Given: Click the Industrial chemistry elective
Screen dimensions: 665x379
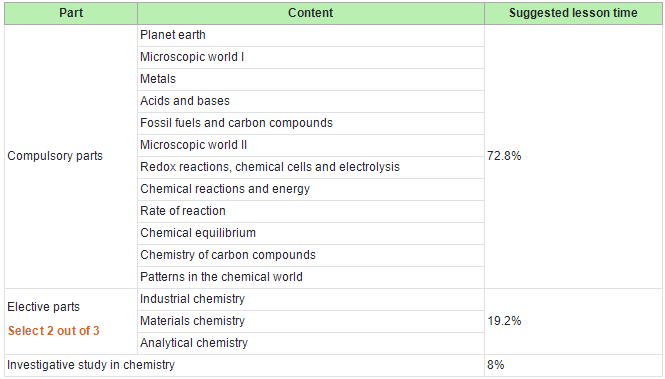Looking at the screenshot, I should coord(310,300).
